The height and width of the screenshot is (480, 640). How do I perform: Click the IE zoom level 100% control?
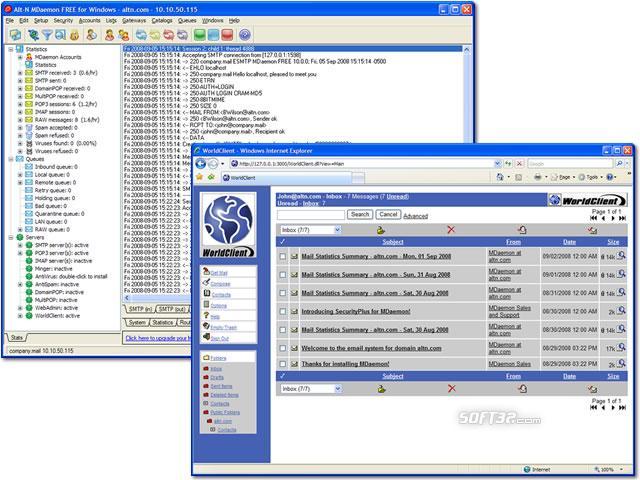608,469
